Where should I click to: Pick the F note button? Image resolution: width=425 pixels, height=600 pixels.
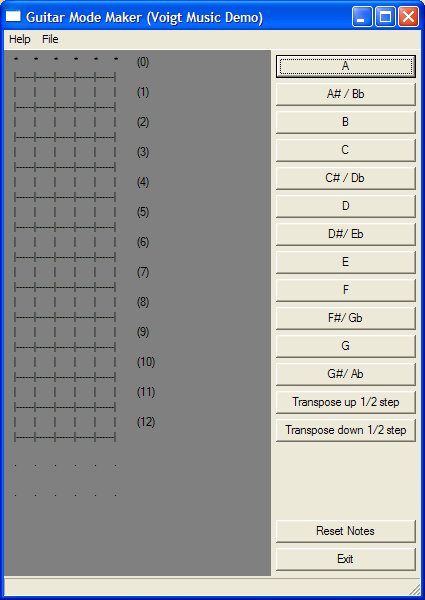click(345, 290)
